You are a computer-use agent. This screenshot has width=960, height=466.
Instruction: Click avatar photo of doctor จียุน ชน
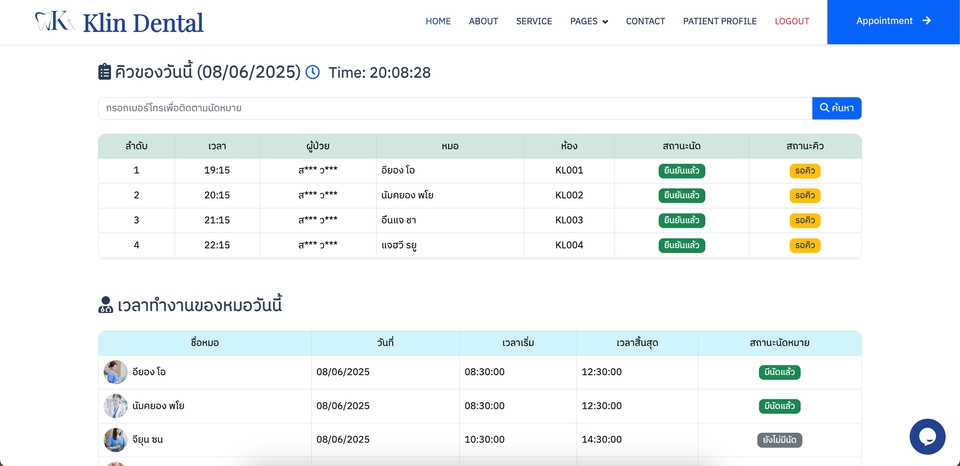click(116, 440)
